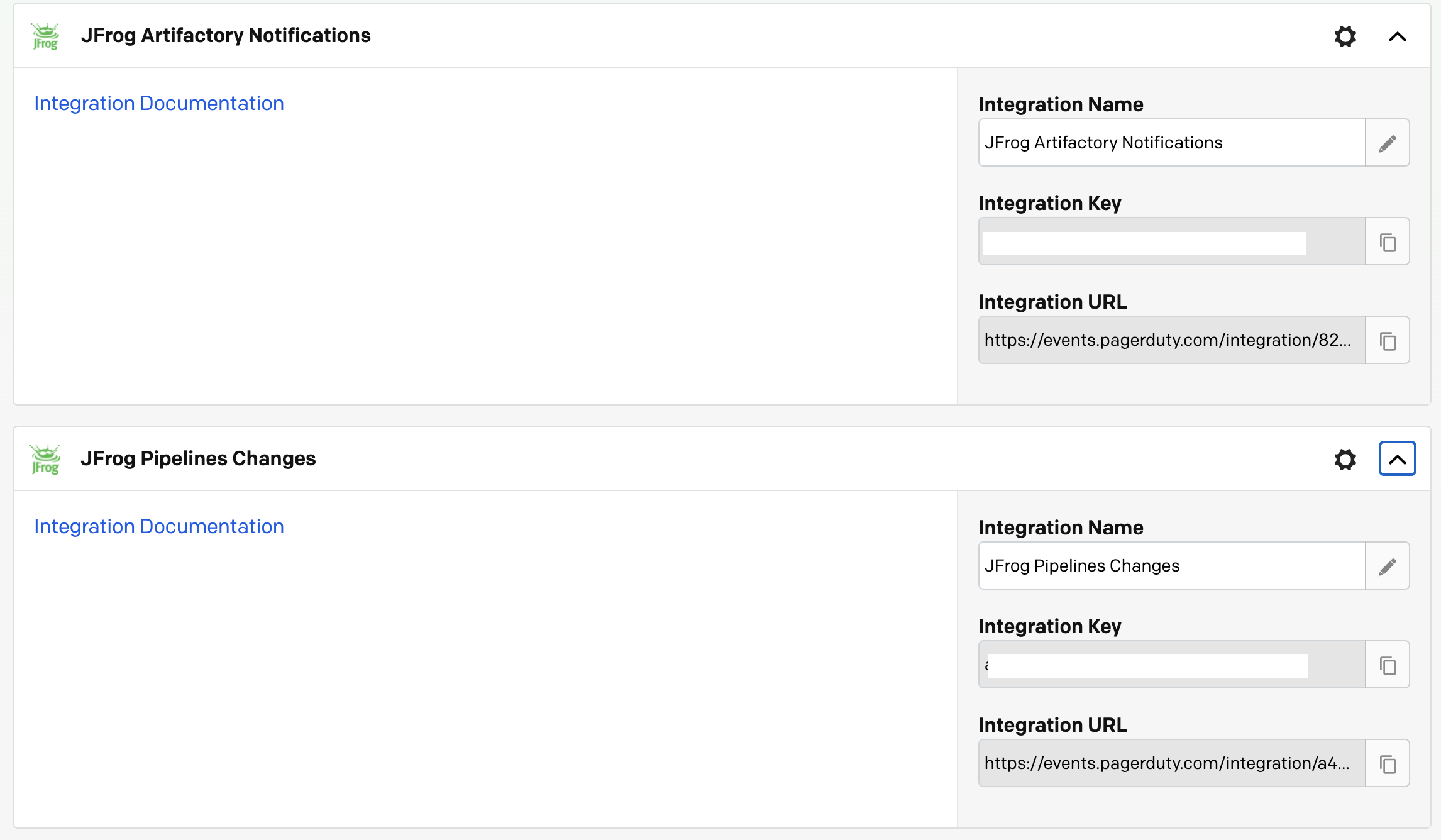1441x840 pixels.
Task: Edit the JFrog Artifactory Notifications integration name
Action: coord(1388,143)
